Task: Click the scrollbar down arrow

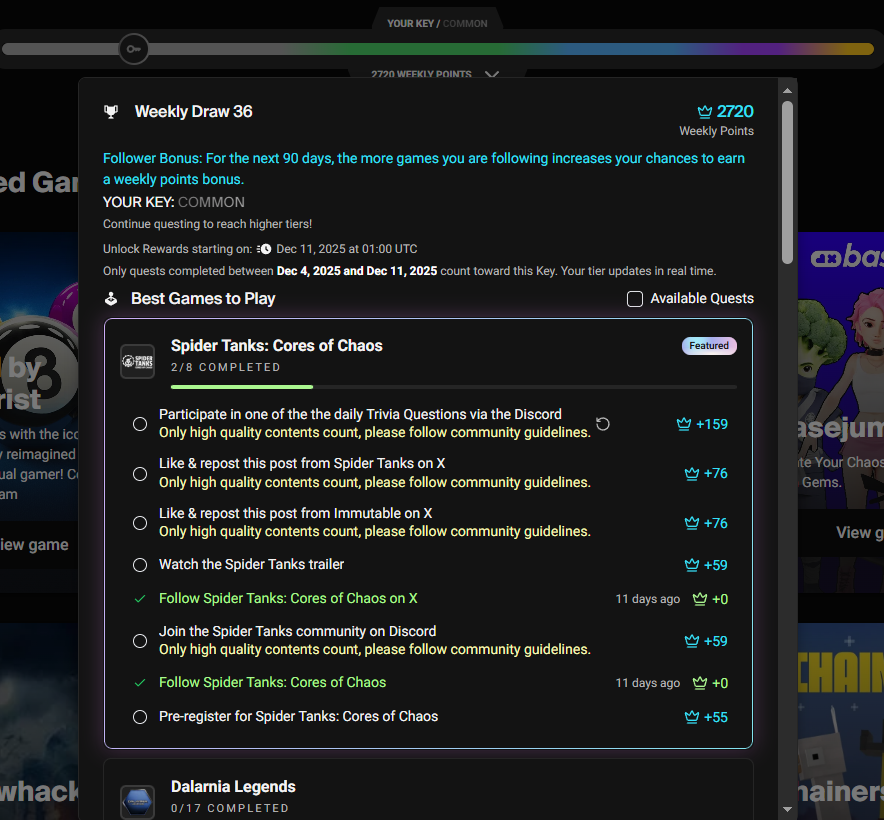Action: click(x=788, y=809)
